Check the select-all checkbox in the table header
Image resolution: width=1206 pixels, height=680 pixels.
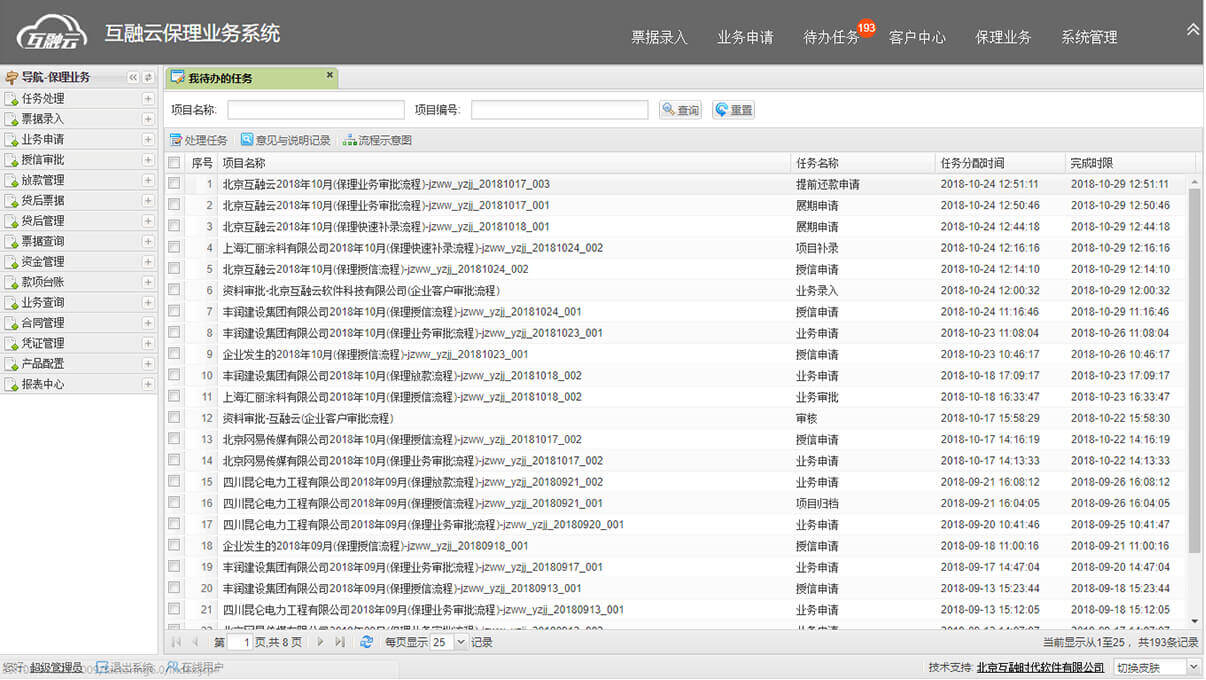174,163
